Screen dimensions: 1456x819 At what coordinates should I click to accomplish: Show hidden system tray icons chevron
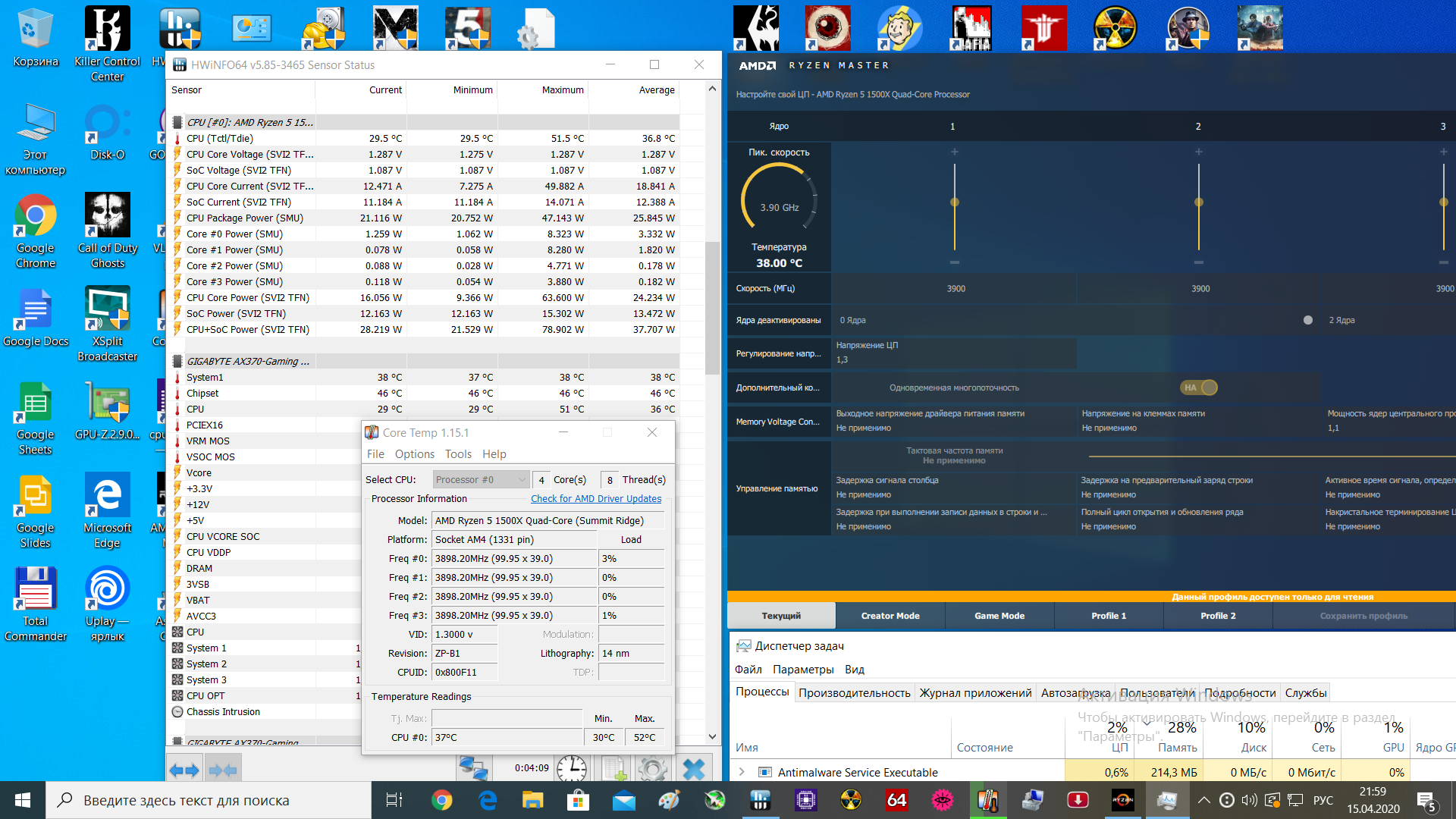[1203, 800]
